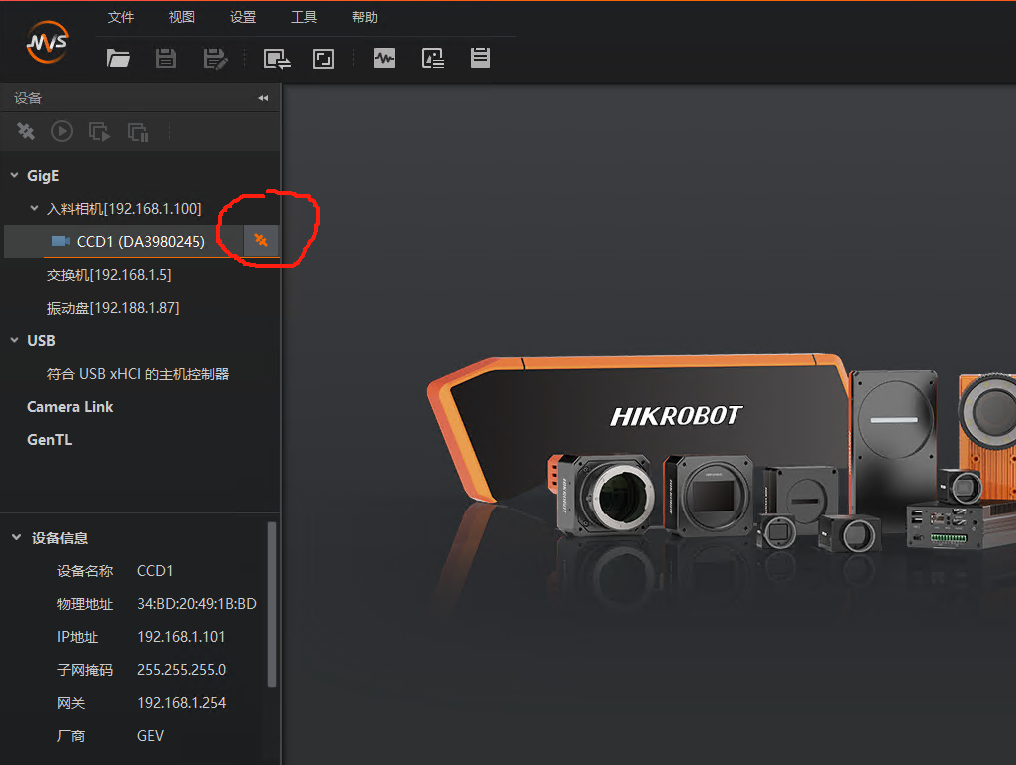Click the 设备 panel title
The image size is (1016, 765).
tap(28, 98)
